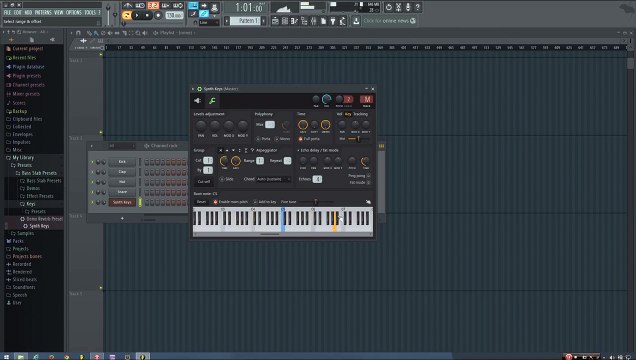Toggle Pattern/Song mode button
This screenshot has height=360, width=636.
click(127, 15)
